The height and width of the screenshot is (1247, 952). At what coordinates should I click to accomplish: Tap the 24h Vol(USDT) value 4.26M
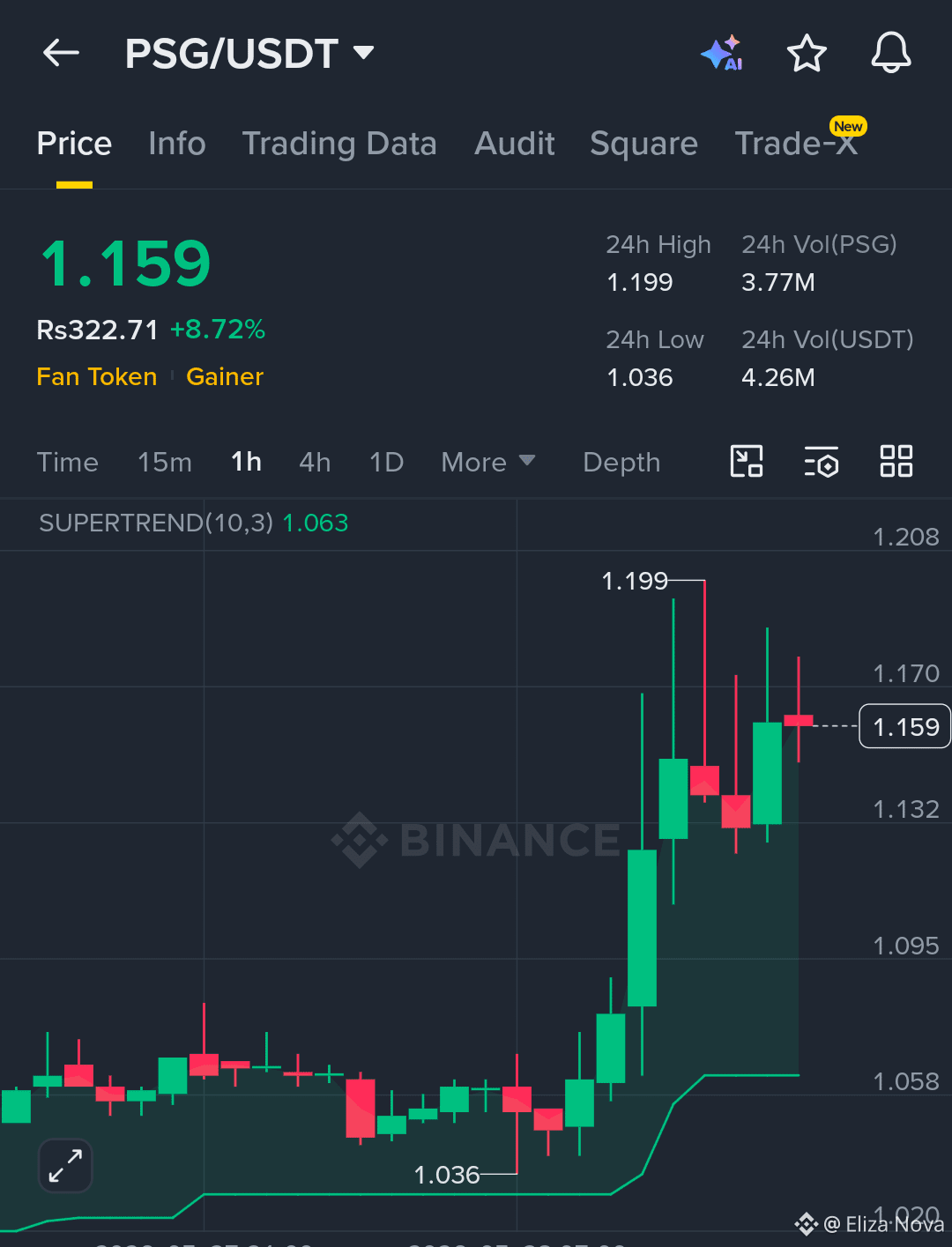click(778, 378)
